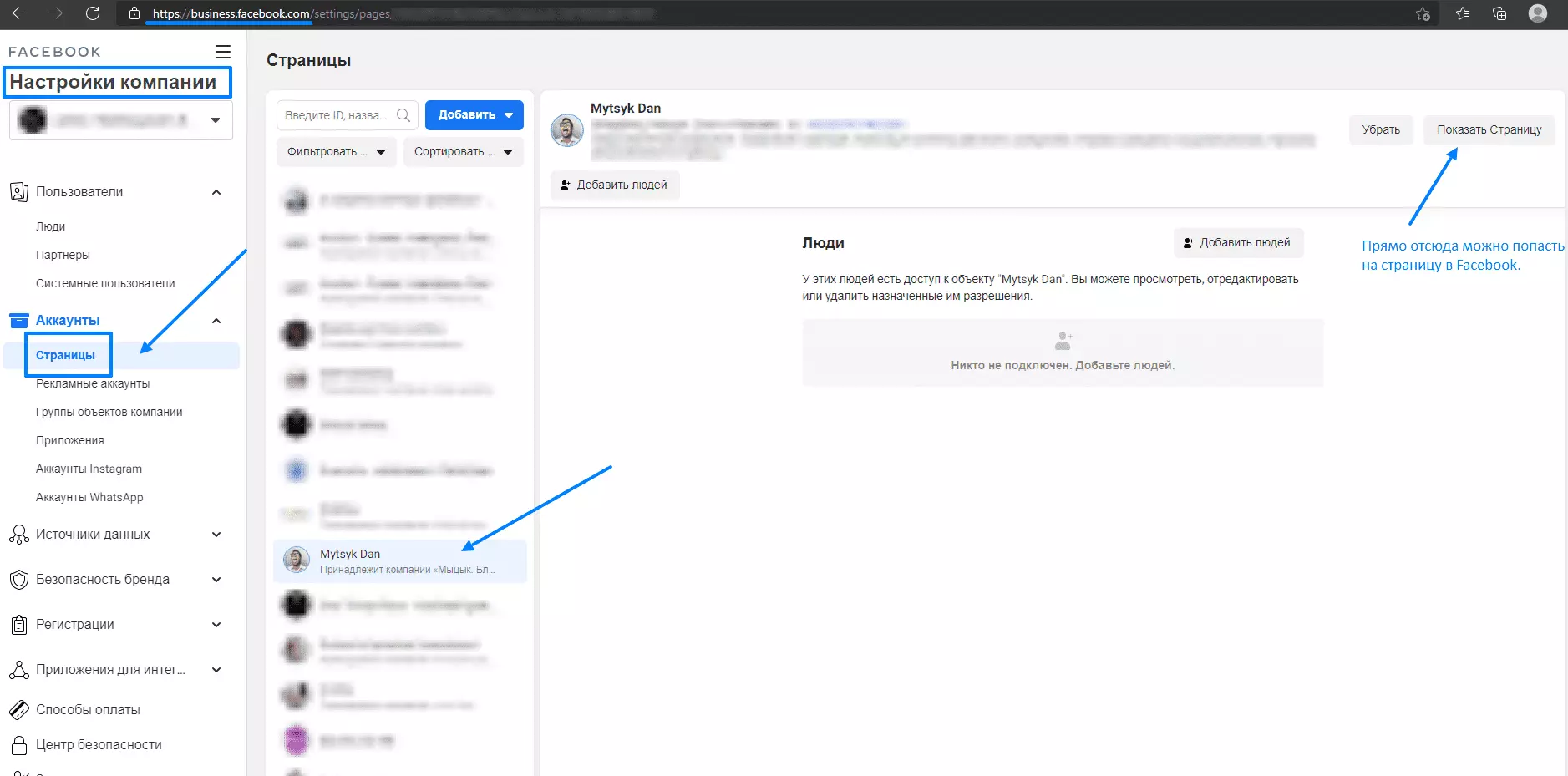Open the Партнеры menu item

[63, 256]
